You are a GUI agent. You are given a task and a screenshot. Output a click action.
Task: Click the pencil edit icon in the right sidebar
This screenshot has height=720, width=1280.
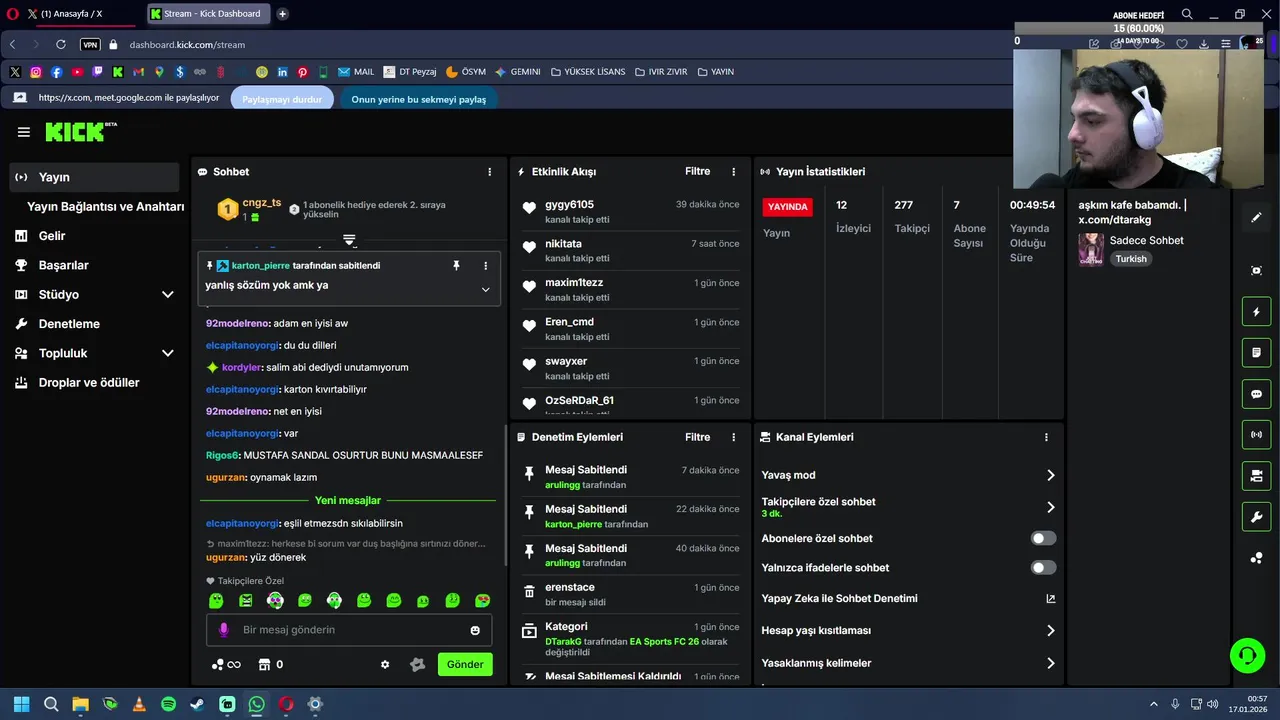tap(1257, 217)
